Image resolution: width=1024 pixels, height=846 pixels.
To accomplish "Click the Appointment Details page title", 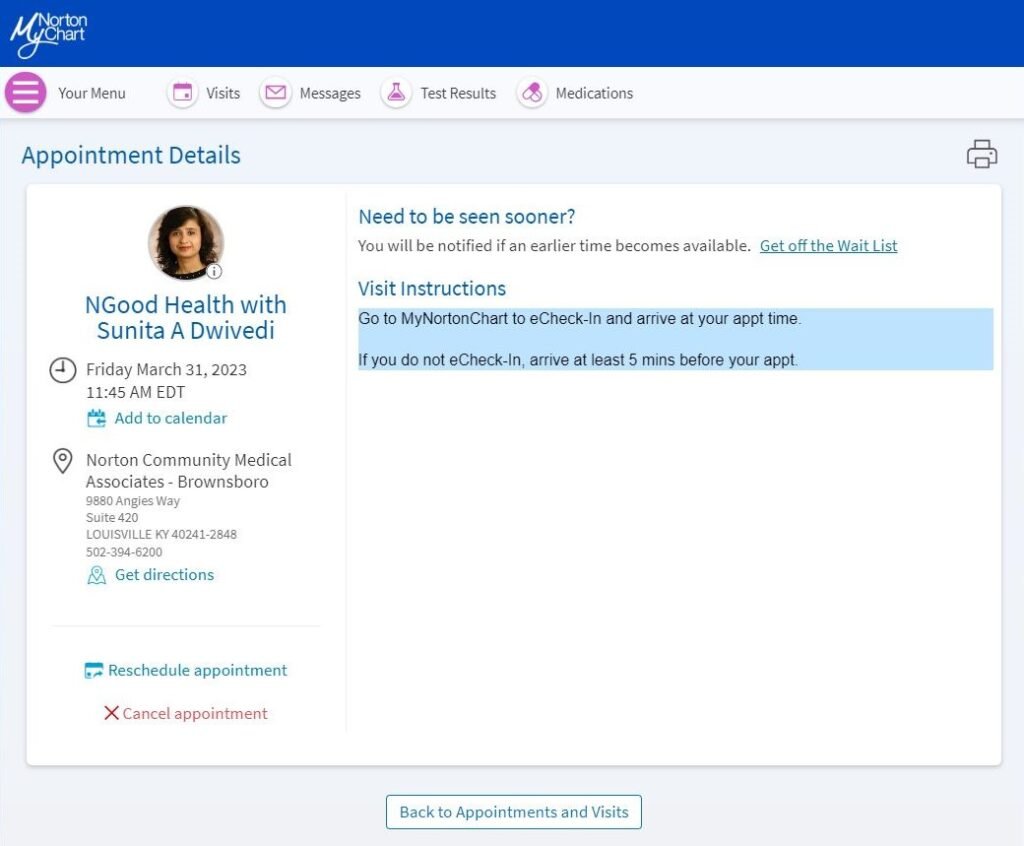I will (131, 155).
